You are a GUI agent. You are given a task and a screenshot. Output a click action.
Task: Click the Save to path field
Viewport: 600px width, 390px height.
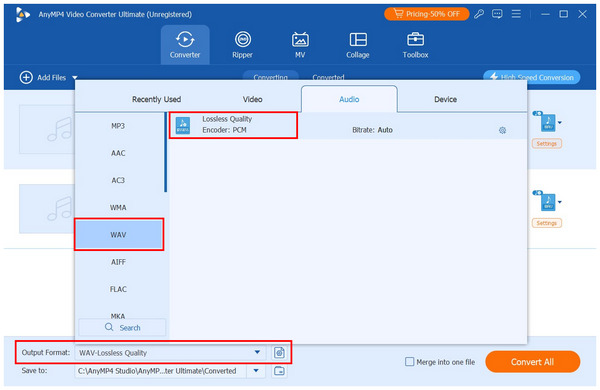coord(161,370)
